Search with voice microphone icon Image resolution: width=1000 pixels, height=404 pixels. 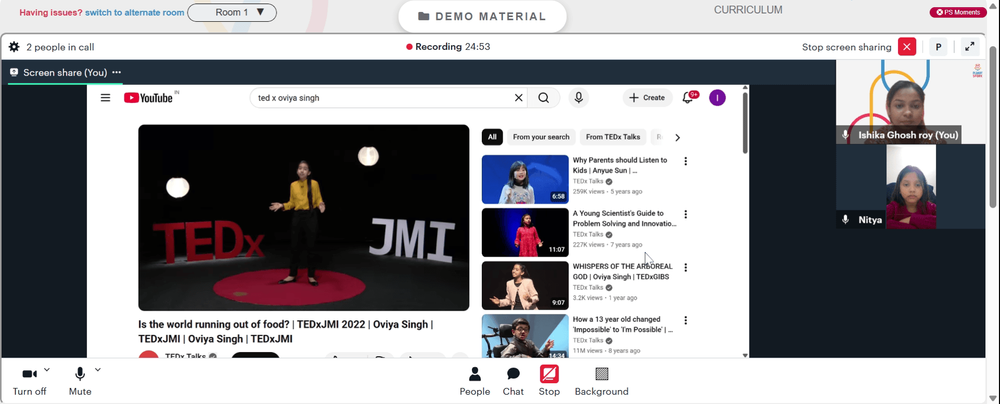point(578,98)
